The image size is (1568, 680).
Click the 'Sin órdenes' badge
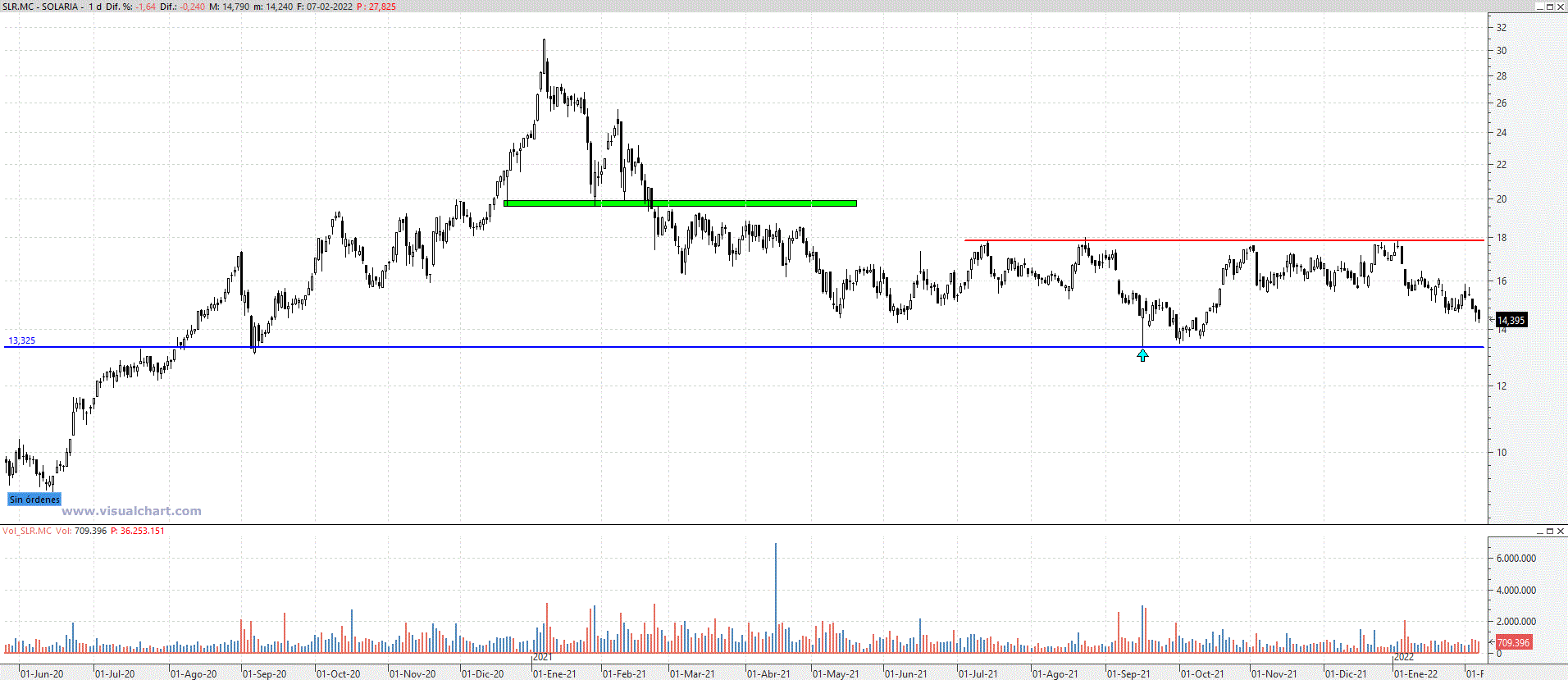(x=34, y=500)
